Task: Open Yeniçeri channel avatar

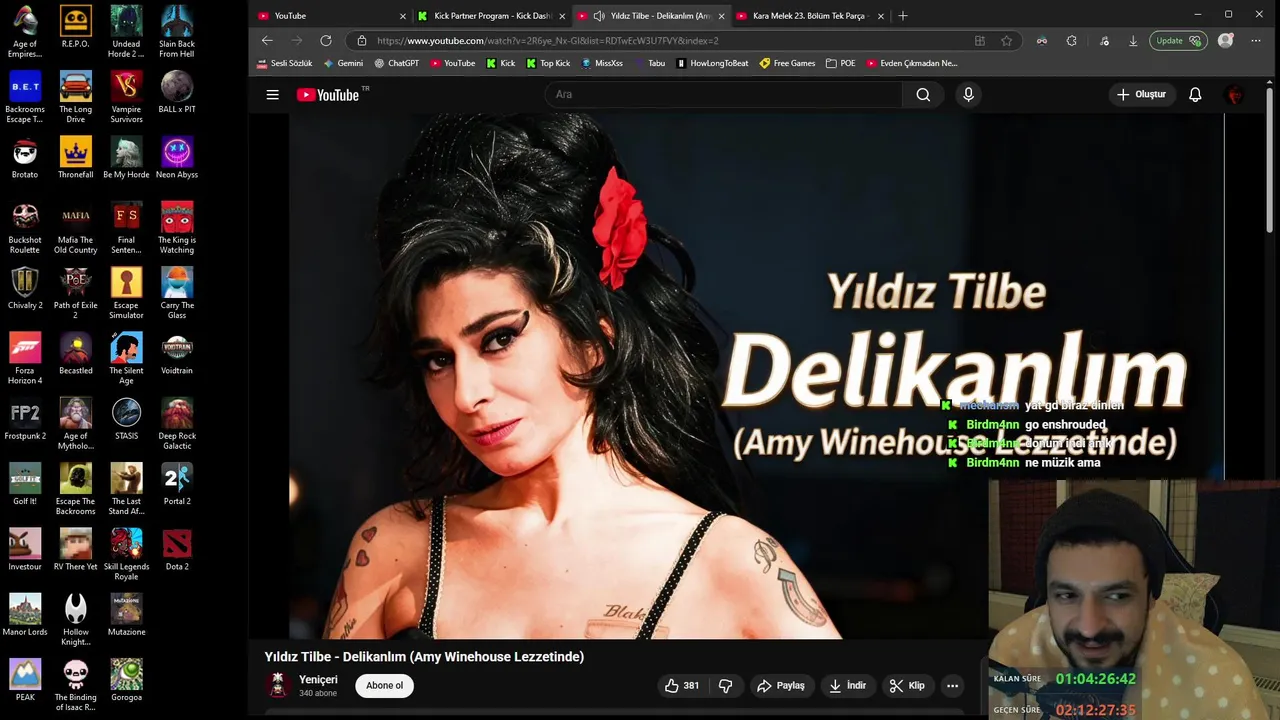Action: 278,685
